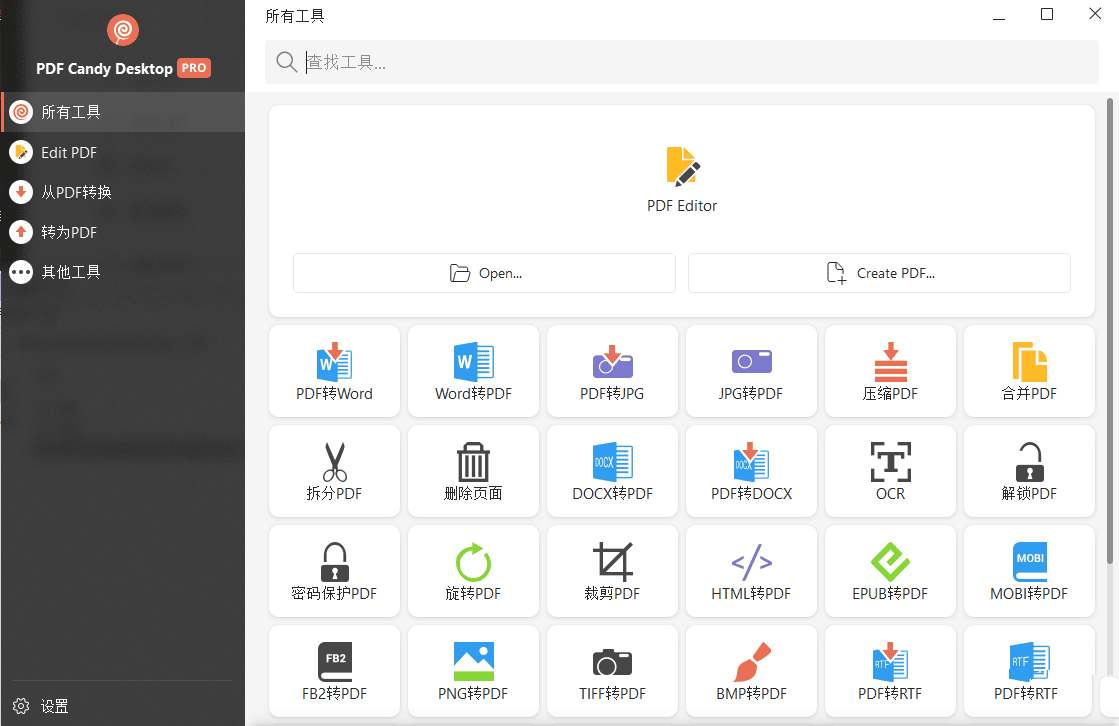The image size is (1119, 726).
Task: Select the Word转PDF converter
Action: [x=473, y=370]
